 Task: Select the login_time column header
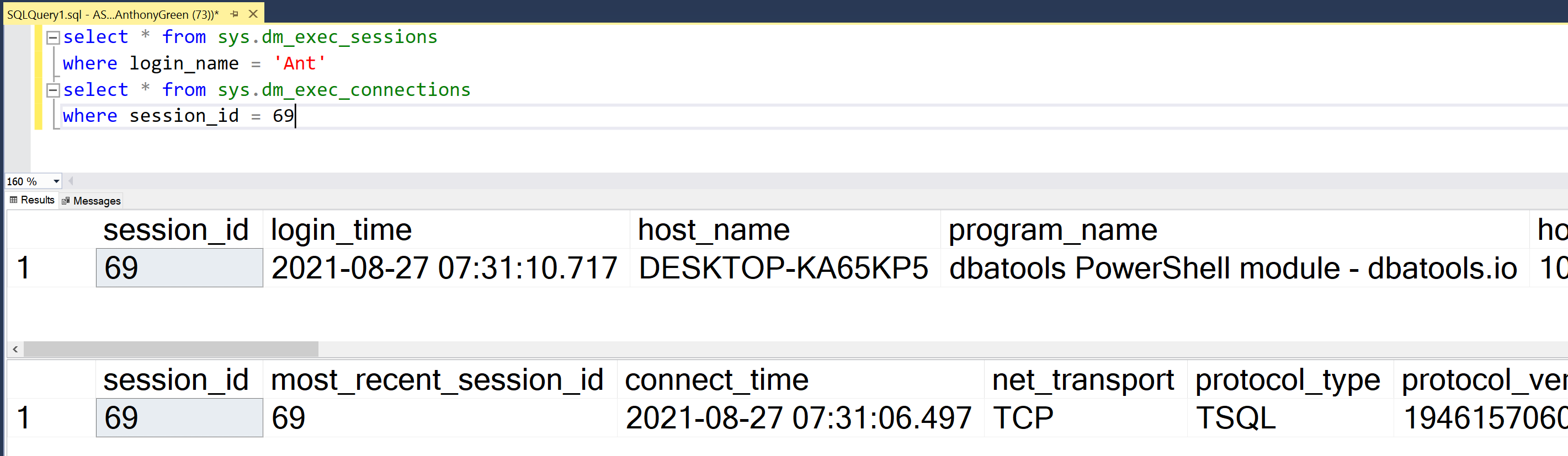341,230
